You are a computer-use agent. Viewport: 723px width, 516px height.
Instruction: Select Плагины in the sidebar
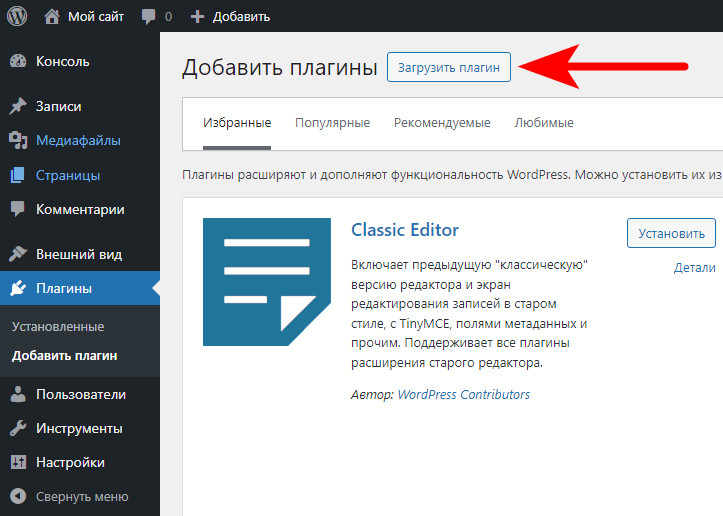64,289
